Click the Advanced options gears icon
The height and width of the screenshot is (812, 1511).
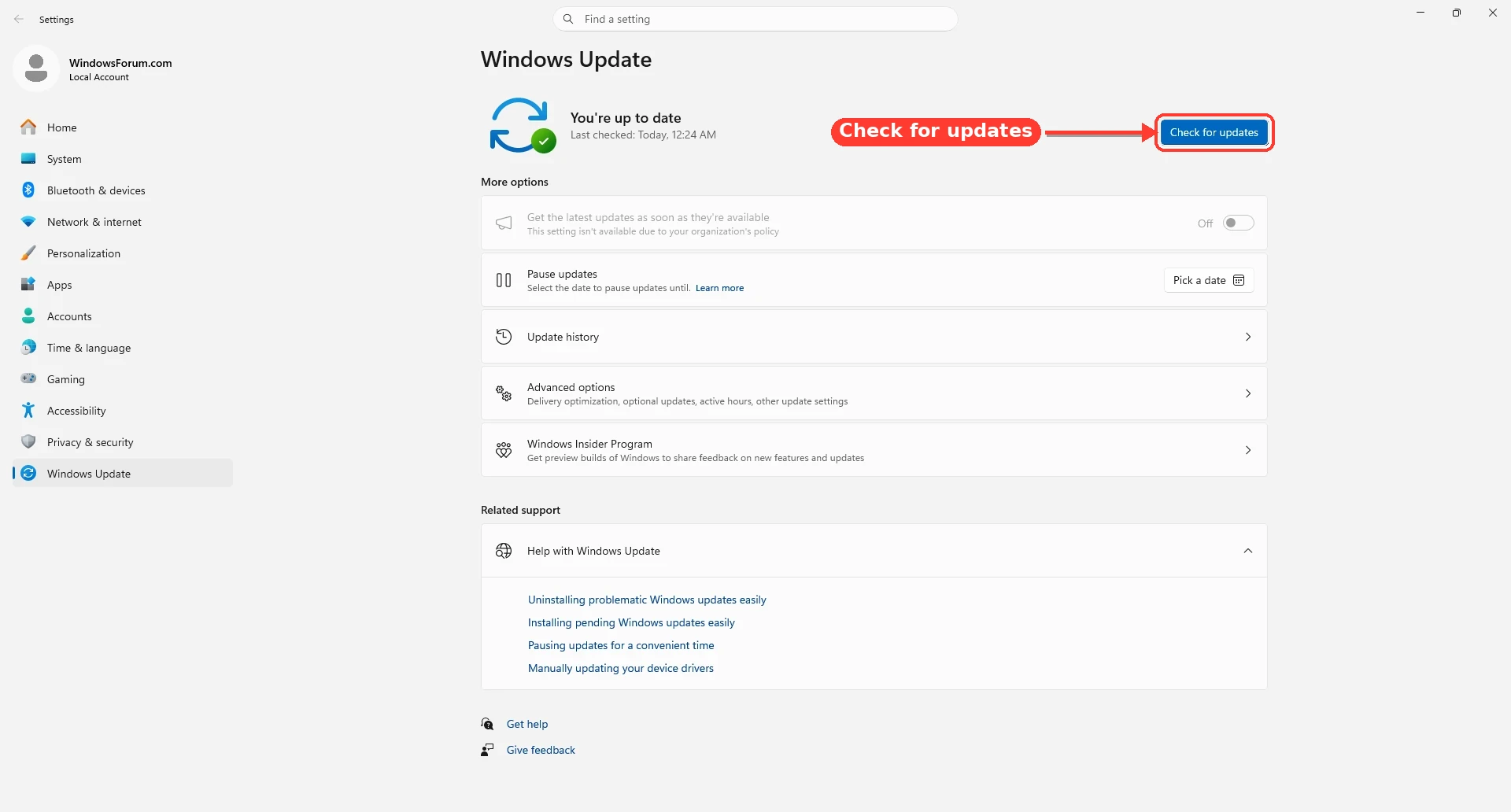[x=504, y=393]
